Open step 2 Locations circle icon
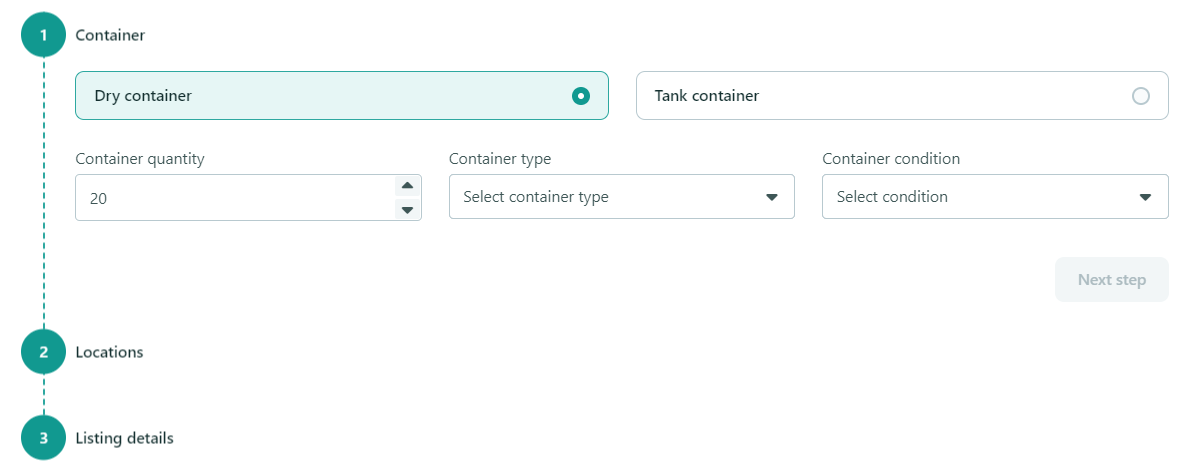Screen dimensions: 1198x470 tap(44, 352)
